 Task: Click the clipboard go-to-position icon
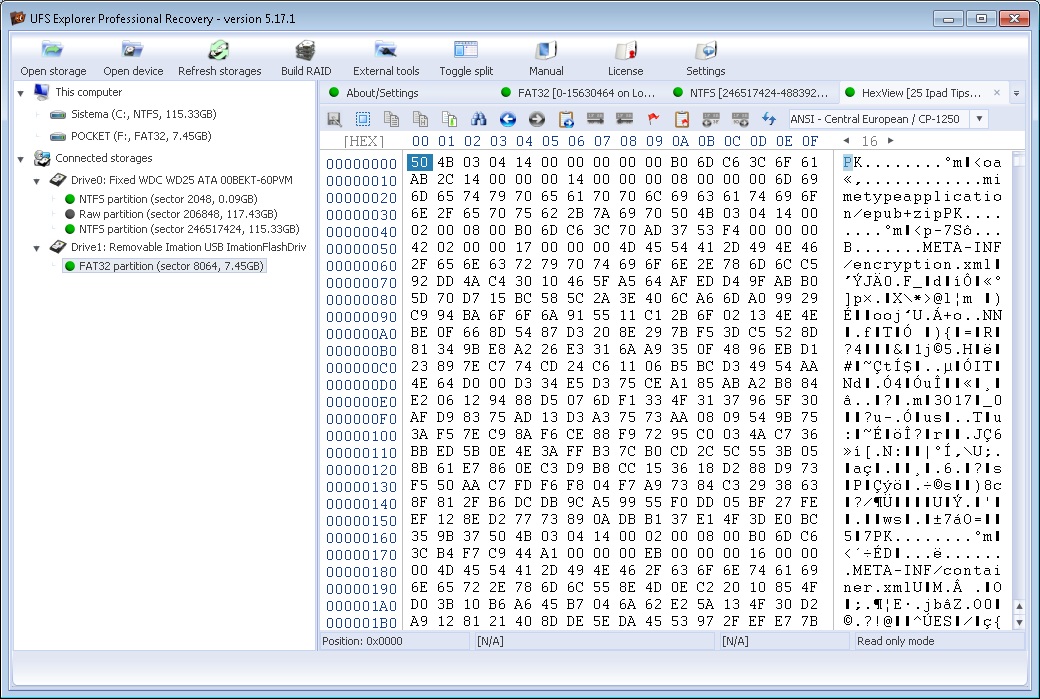pyautogui.click(x=566, y=119)
